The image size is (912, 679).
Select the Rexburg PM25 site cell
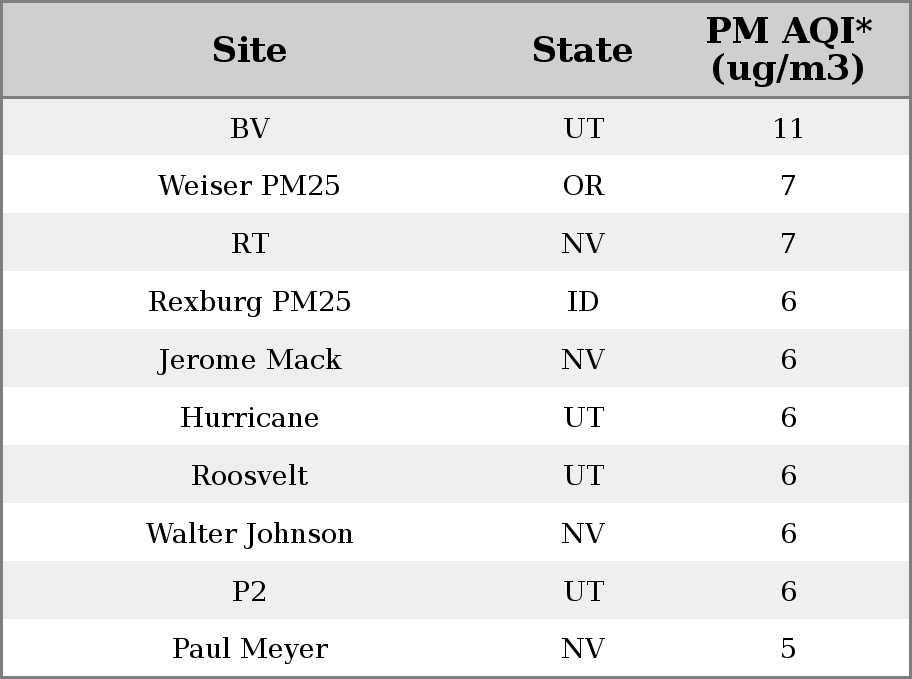[x=250, y=302]
